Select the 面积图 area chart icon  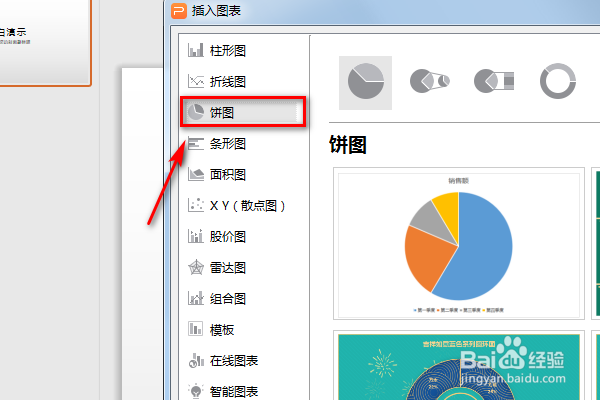[196, 175]
